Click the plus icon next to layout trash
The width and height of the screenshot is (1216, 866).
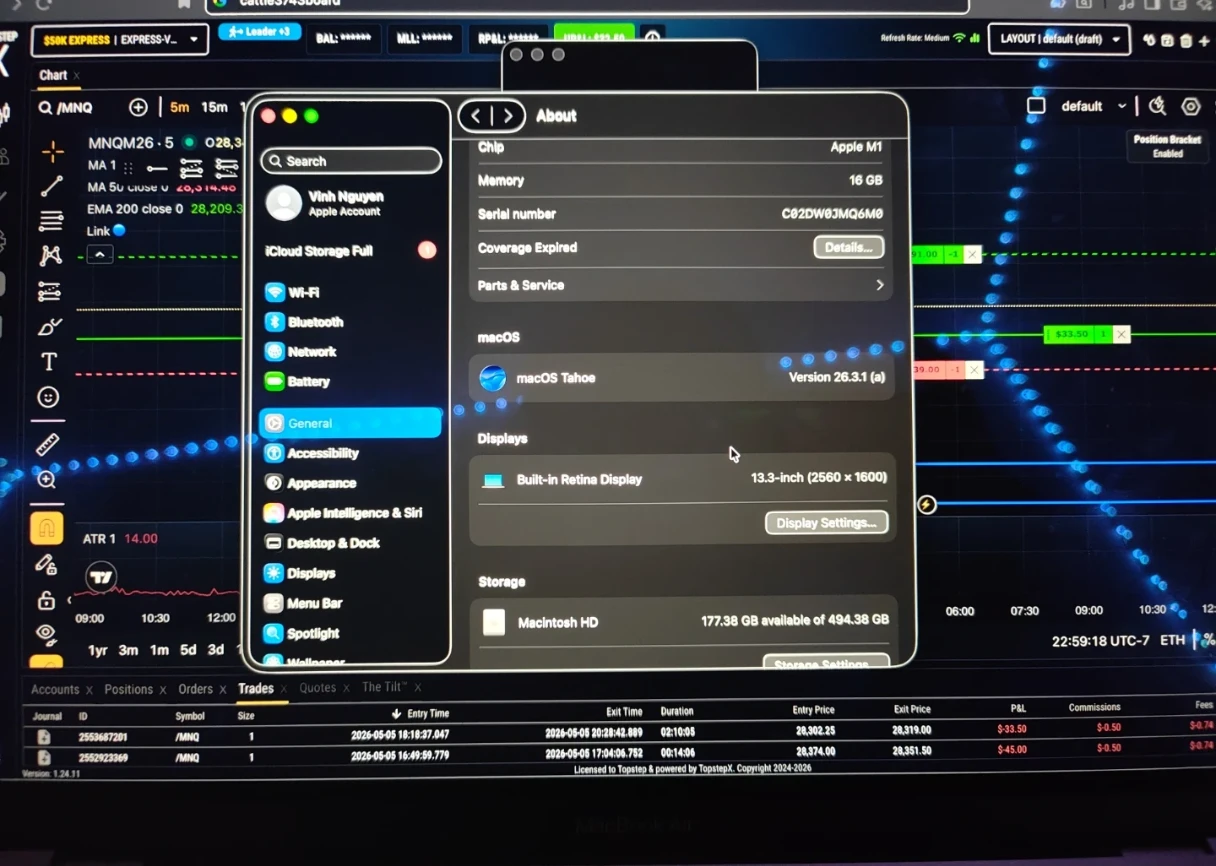(1204, 40)
